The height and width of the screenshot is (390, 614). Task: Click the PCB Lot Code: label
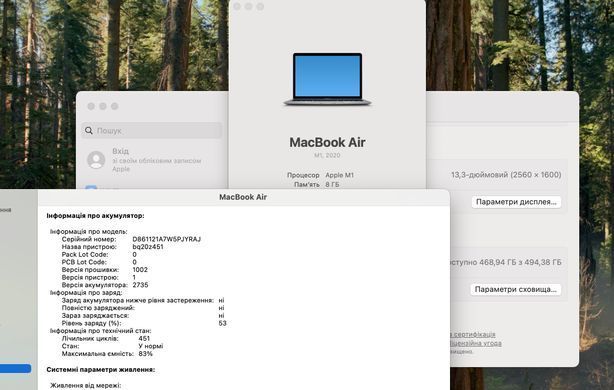84,262
